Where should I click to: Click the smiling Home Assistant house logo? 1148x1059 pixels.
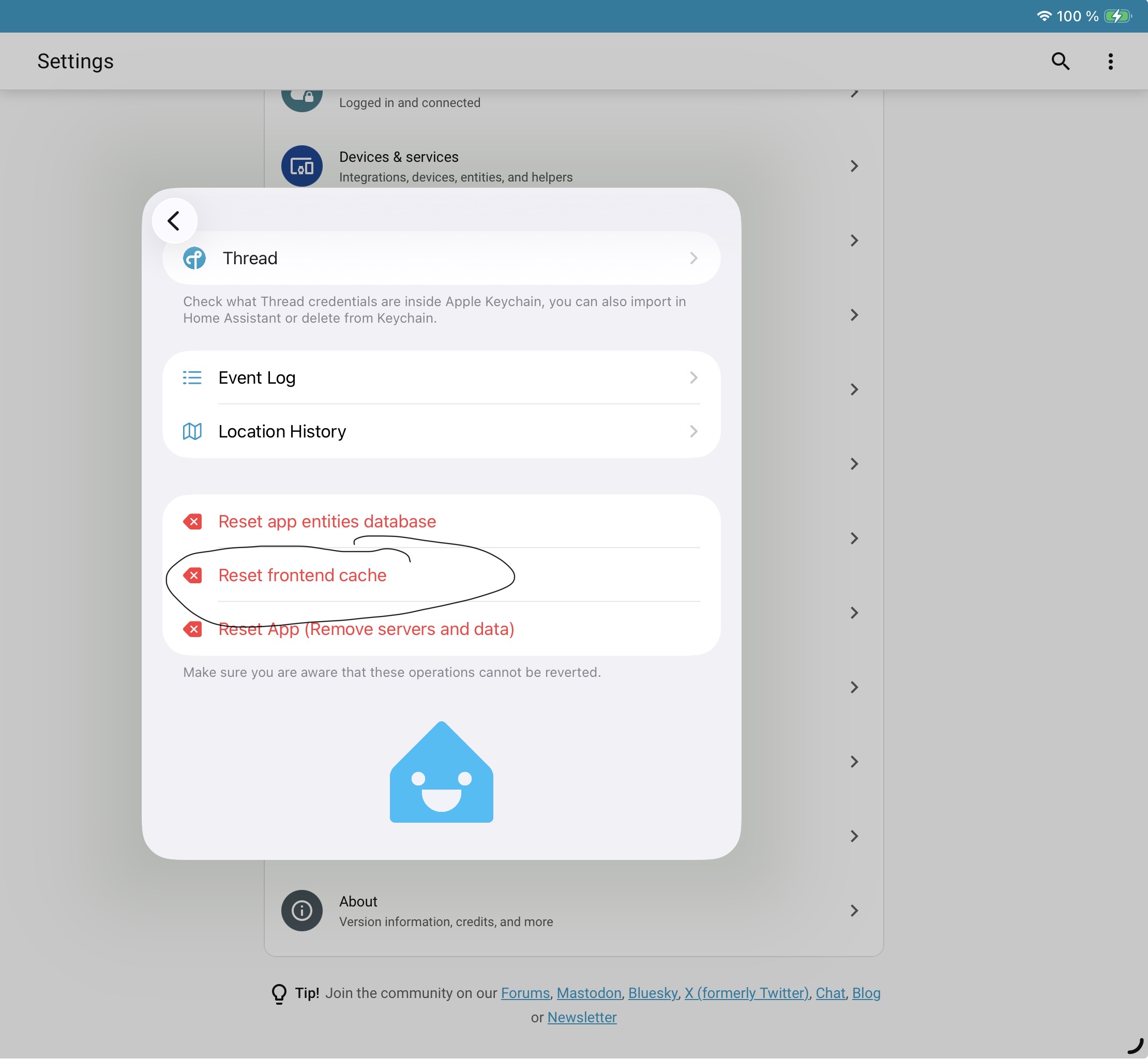point(441,773)
